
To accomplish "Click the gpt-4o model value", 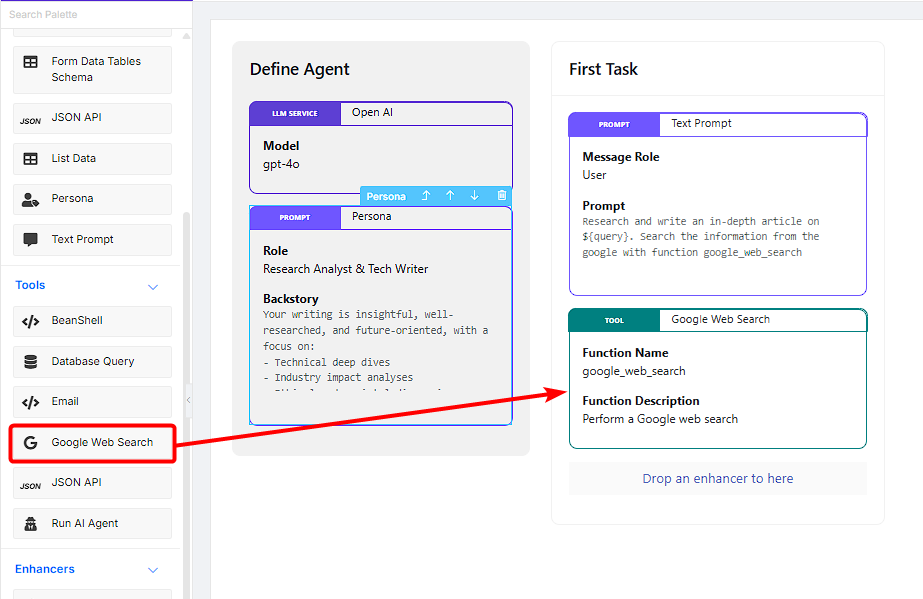I will 281,164.
